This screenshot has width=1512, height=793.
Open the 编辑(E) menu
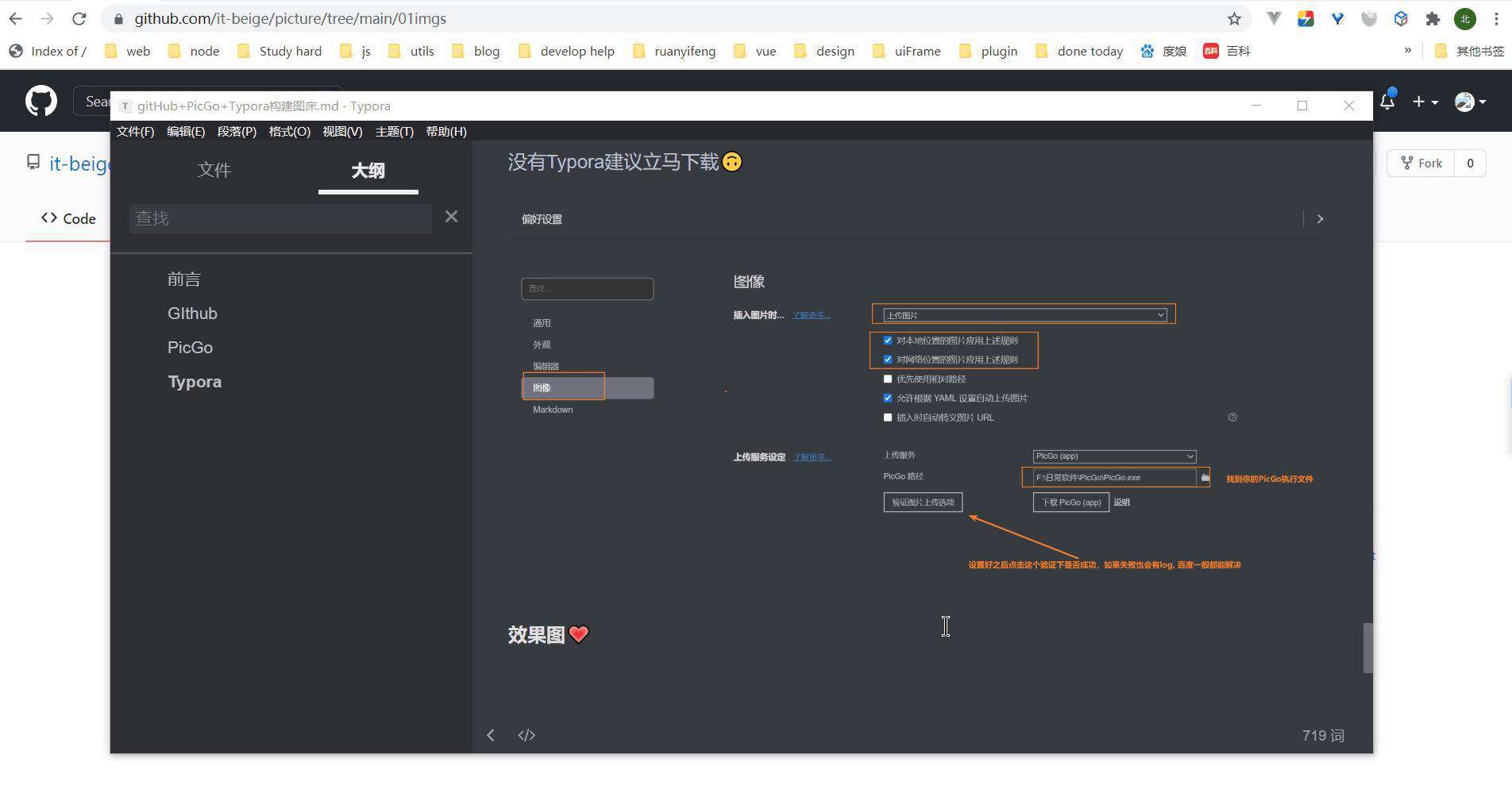pos(186,131)
